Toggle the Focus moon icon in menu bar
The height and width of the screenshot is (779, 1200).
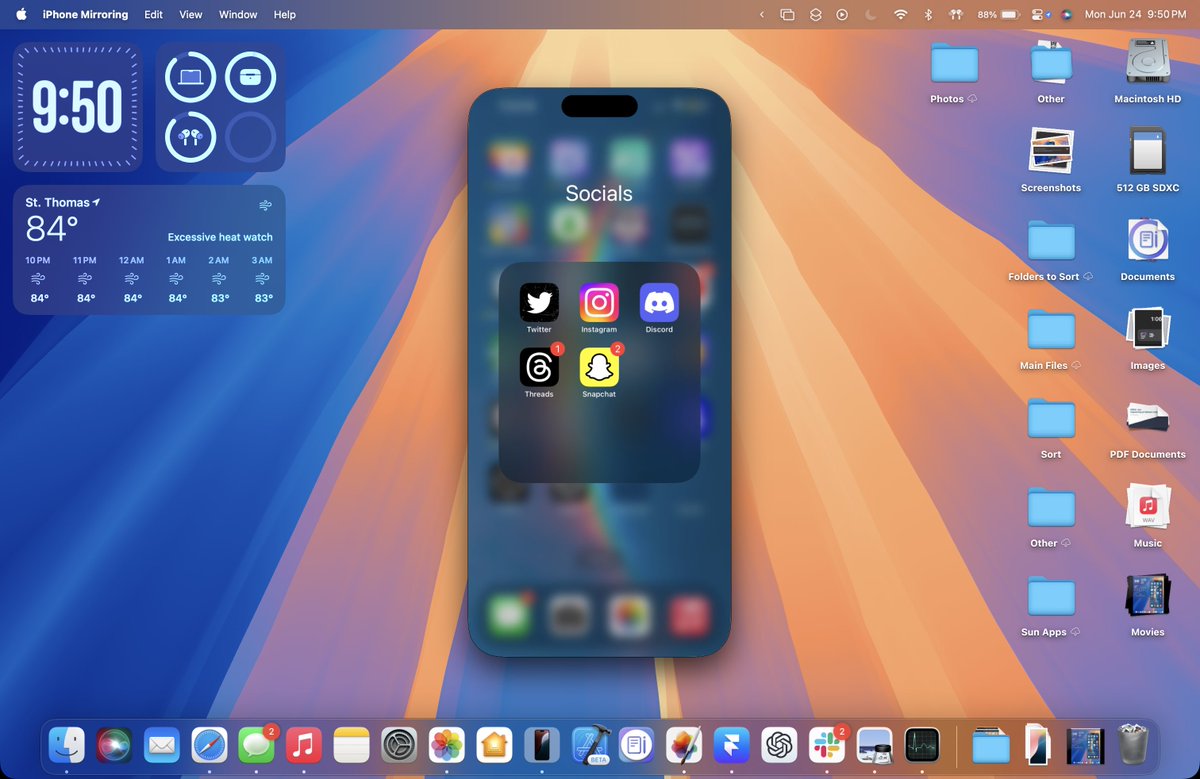pyautogui.click(x=870, y=14)
